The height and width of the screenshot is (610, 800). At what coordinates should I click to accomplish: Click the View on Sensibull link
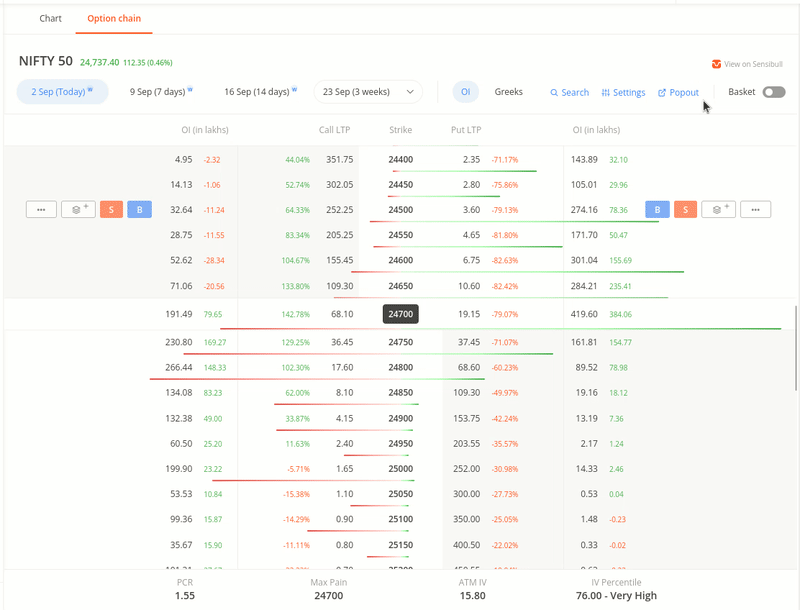click(x=748, y=64)
